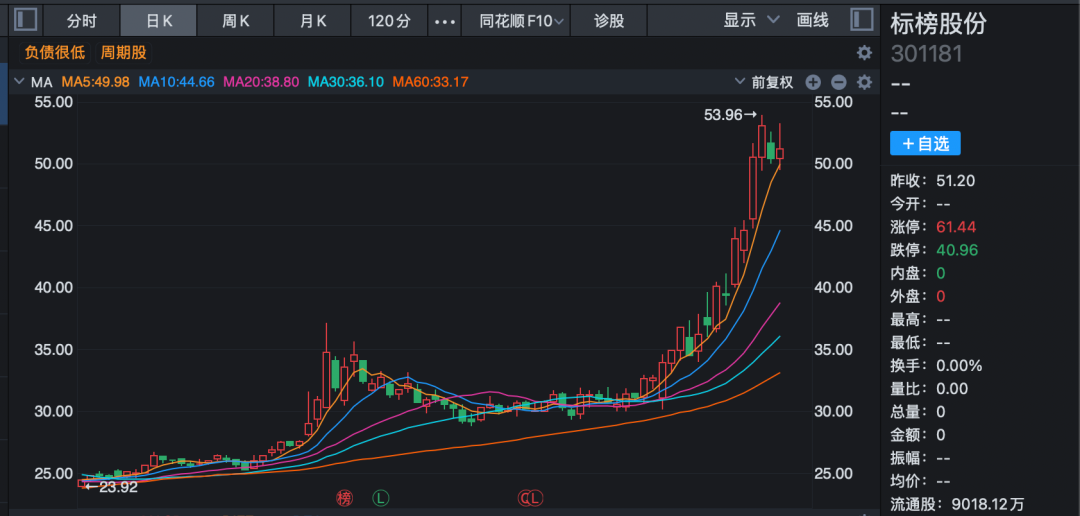Open the MA indicator settings gear
Screen dimensions: 1080x516
(x=864, y=82)
